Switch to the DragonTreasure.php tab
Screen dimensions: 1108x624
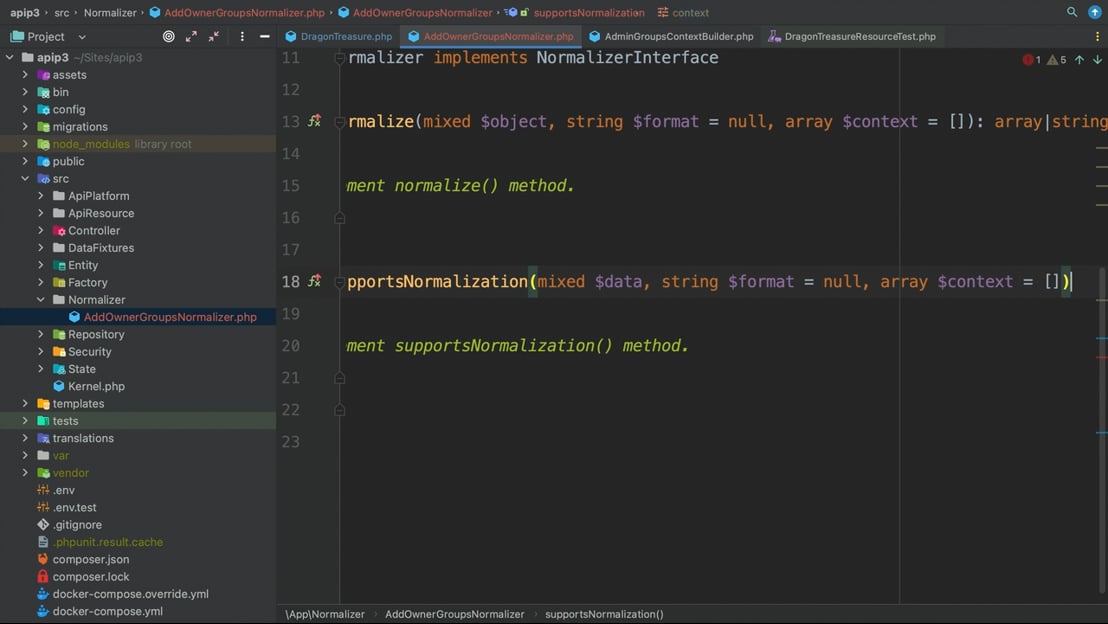[346, 36]
